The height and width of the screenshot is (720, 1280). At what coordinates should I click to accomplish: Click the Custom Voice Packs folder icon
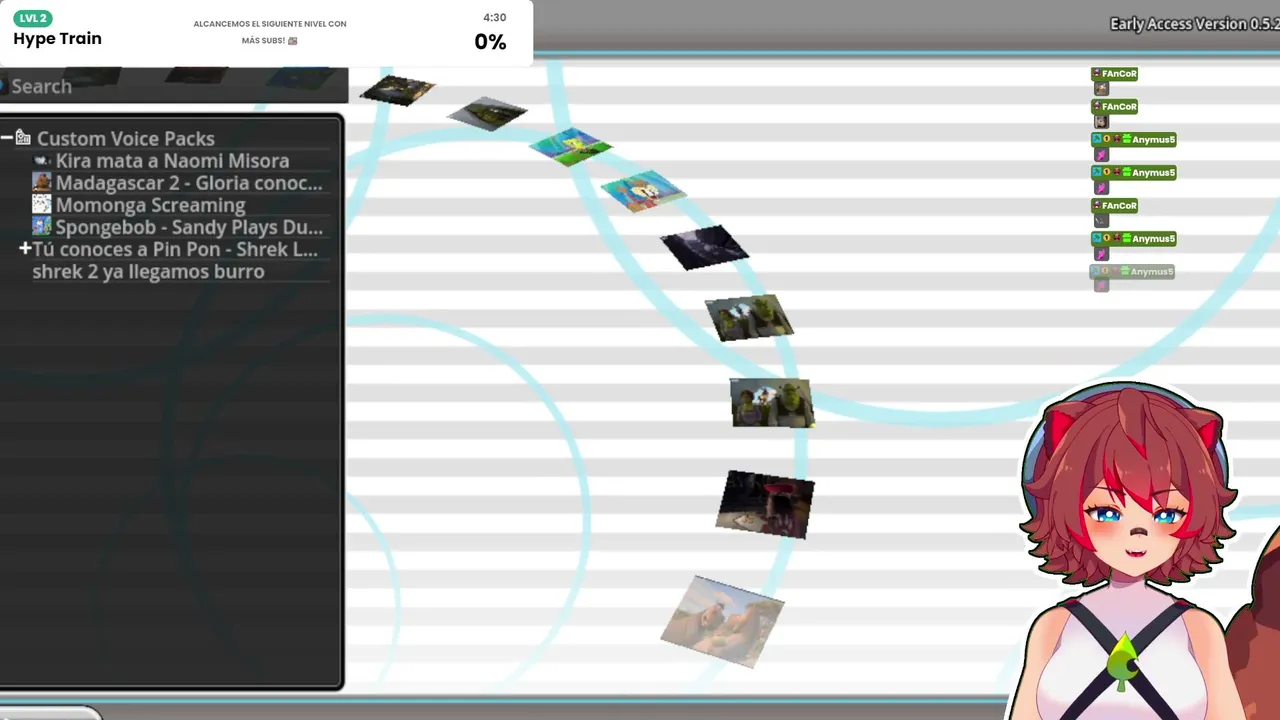pyautogui.click(x=23, y=138)
